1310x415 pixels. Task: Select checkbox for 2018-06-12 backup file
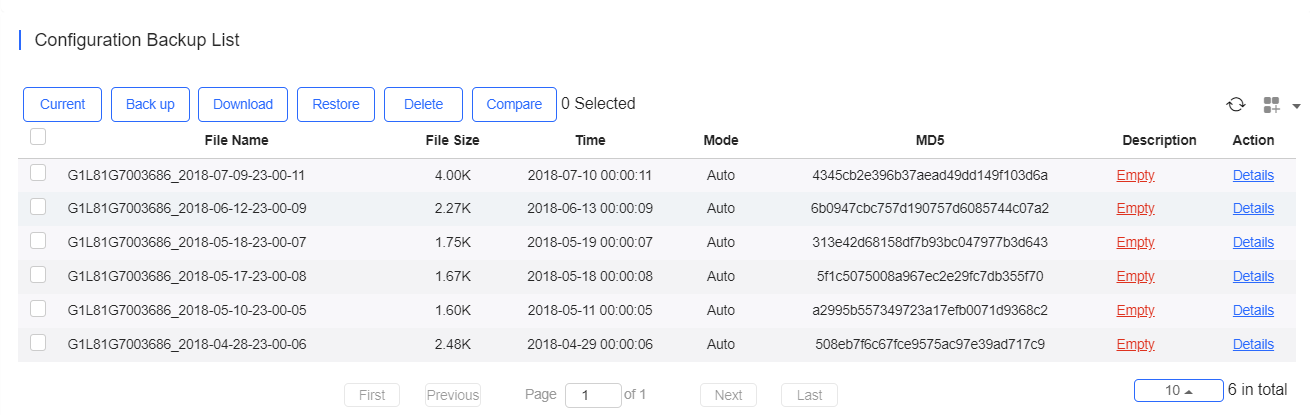click(x=38, y=207)
